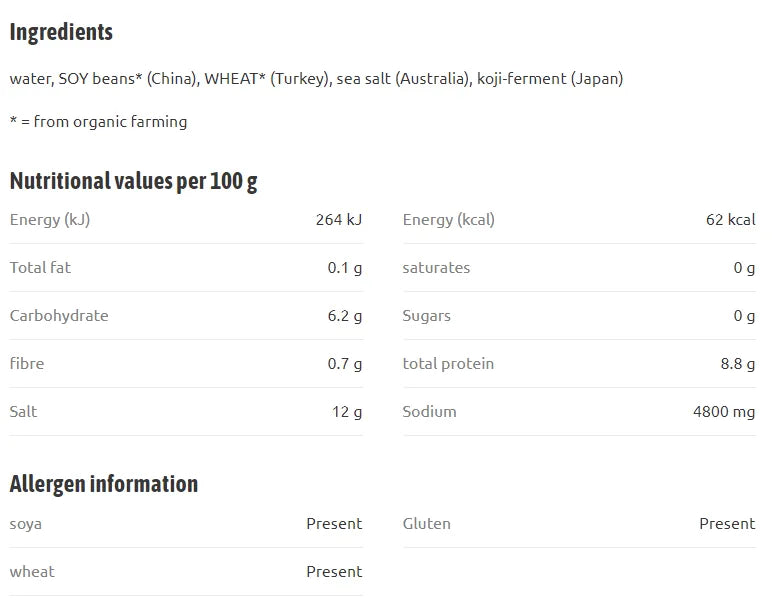
Task: Select the Sugars row label
Action: click(427, 316)
